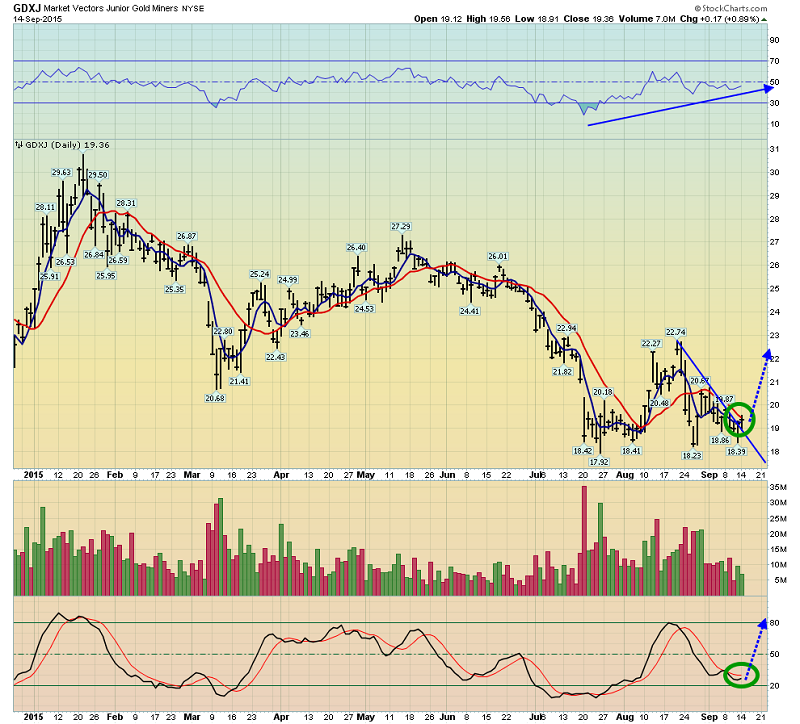Viewport: 800px width, 724px height.
Task: Click the 25.35 price label
Action: pos(174,289)
